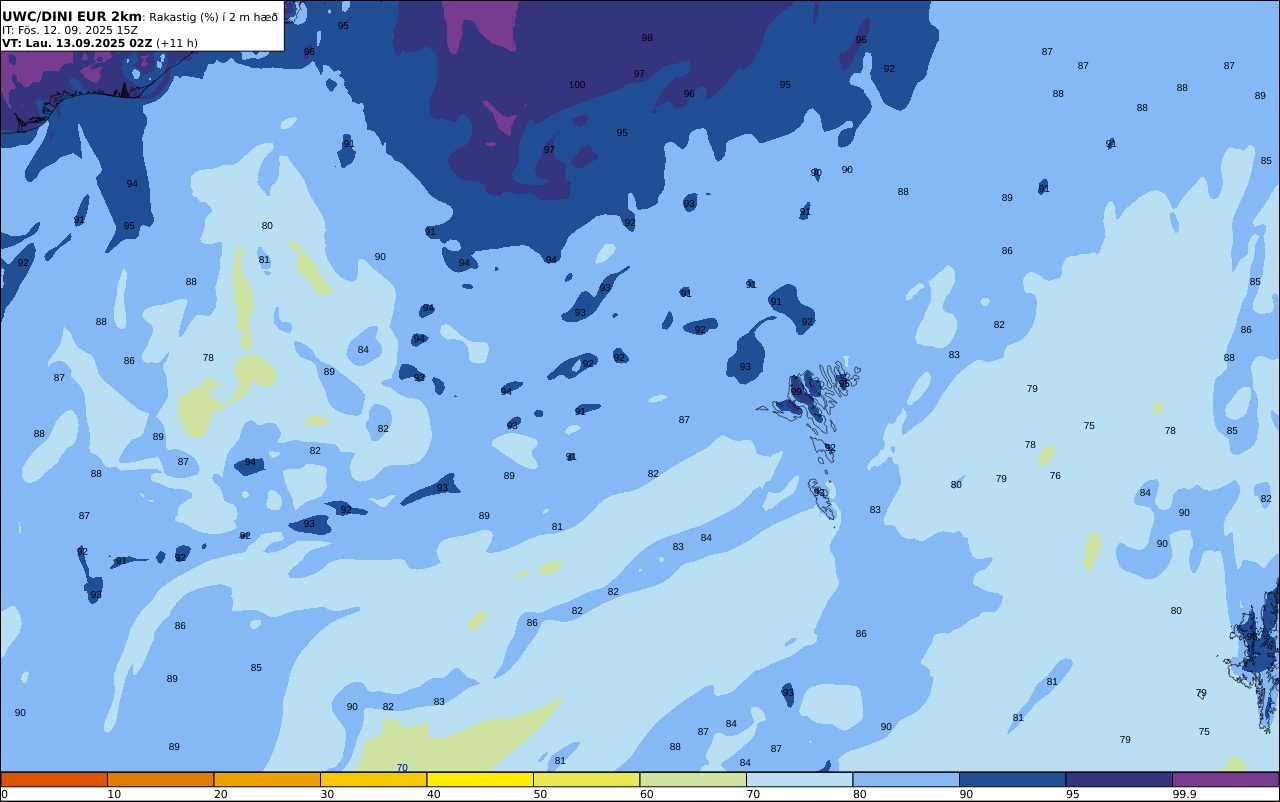The width and height of the screenshot is (1280, 802).
Task: Click the '0' legend tick label
Action: click(4, 794)
